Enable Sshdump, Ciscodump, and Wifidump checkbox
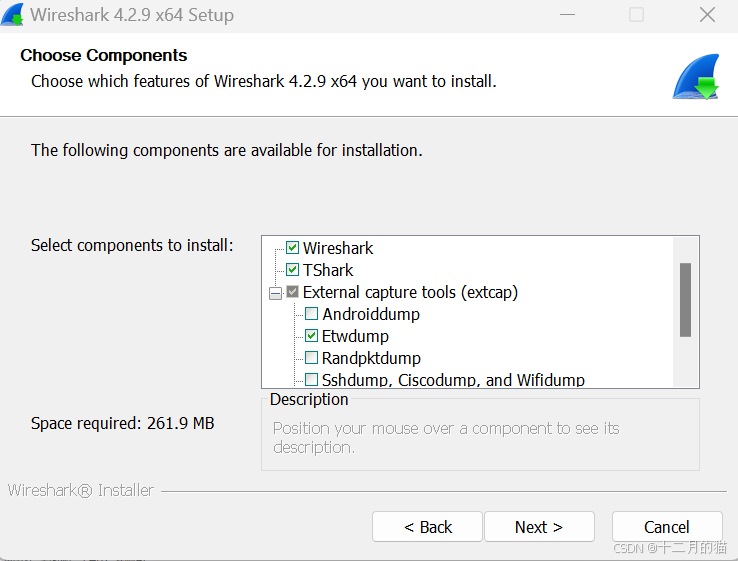Image resolution: width=738 pixels, height=561 pixels. tap(311, 379)
